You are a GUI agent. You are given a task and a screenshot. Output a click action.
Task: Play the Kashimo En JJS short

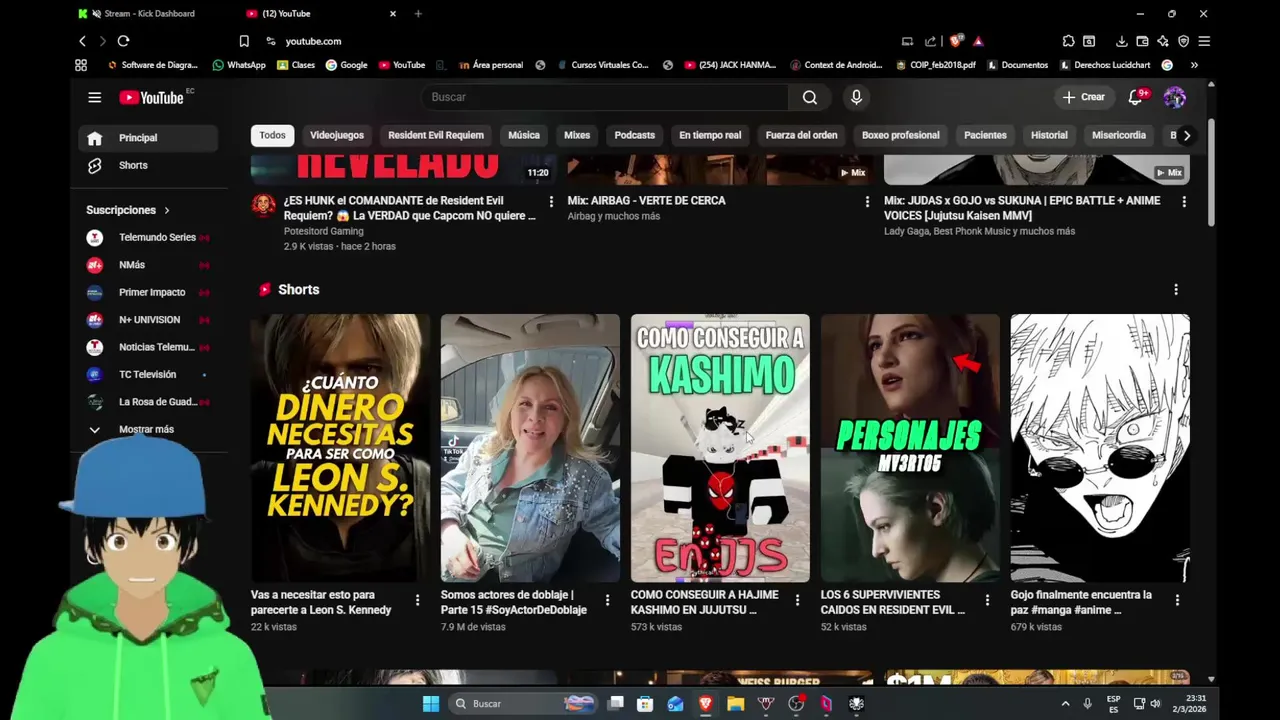point(720,448)
